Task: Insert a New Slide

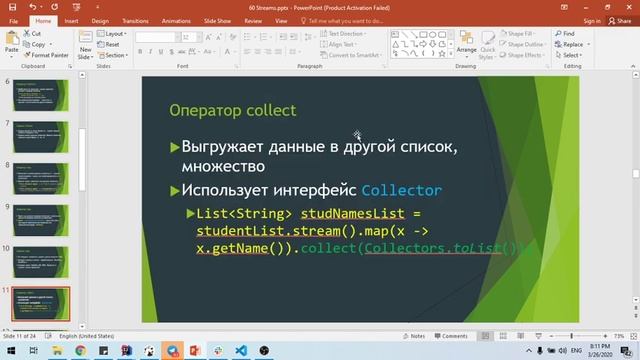Action: click(x=85, y=45)
